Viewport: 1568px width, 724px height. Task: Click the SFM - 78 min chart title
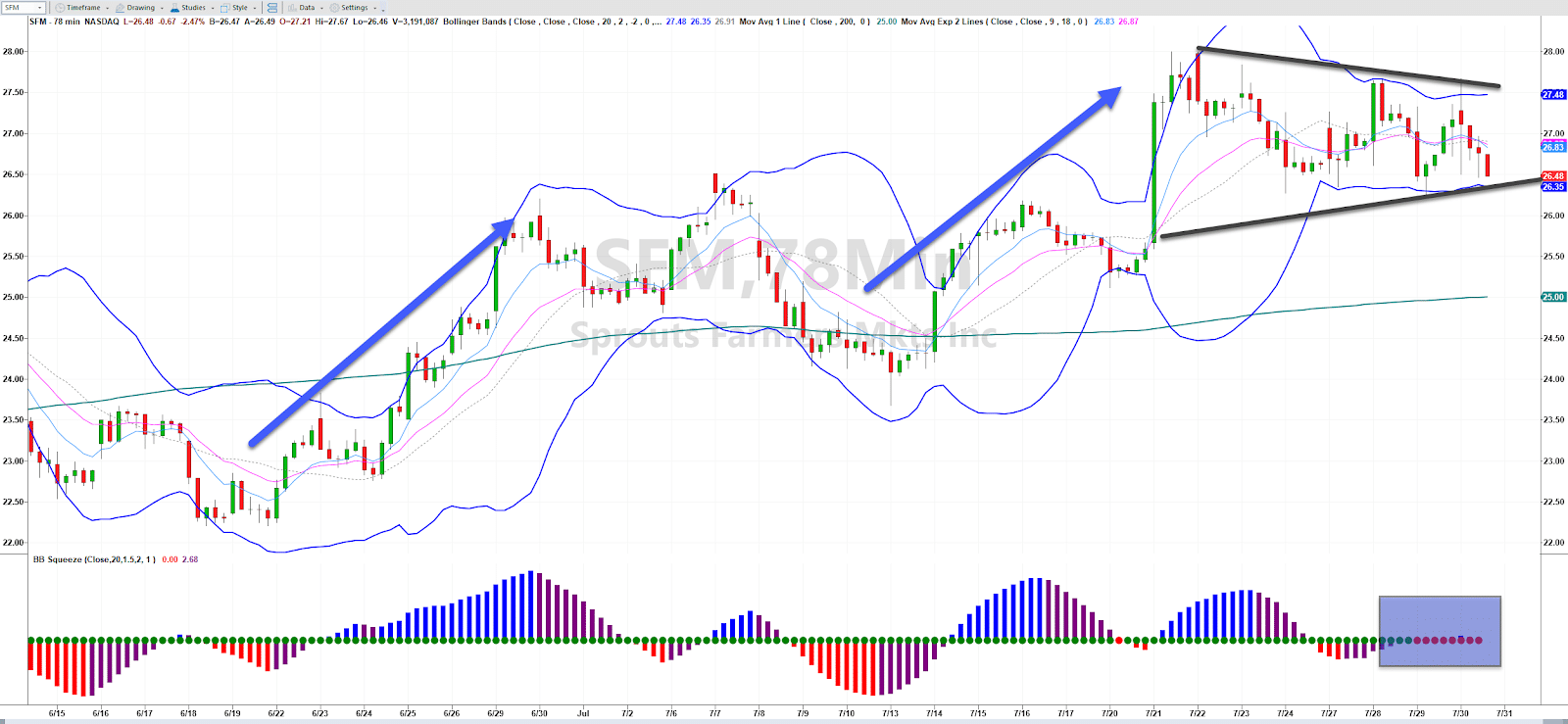pyautogui.click(x=55, y=22)
